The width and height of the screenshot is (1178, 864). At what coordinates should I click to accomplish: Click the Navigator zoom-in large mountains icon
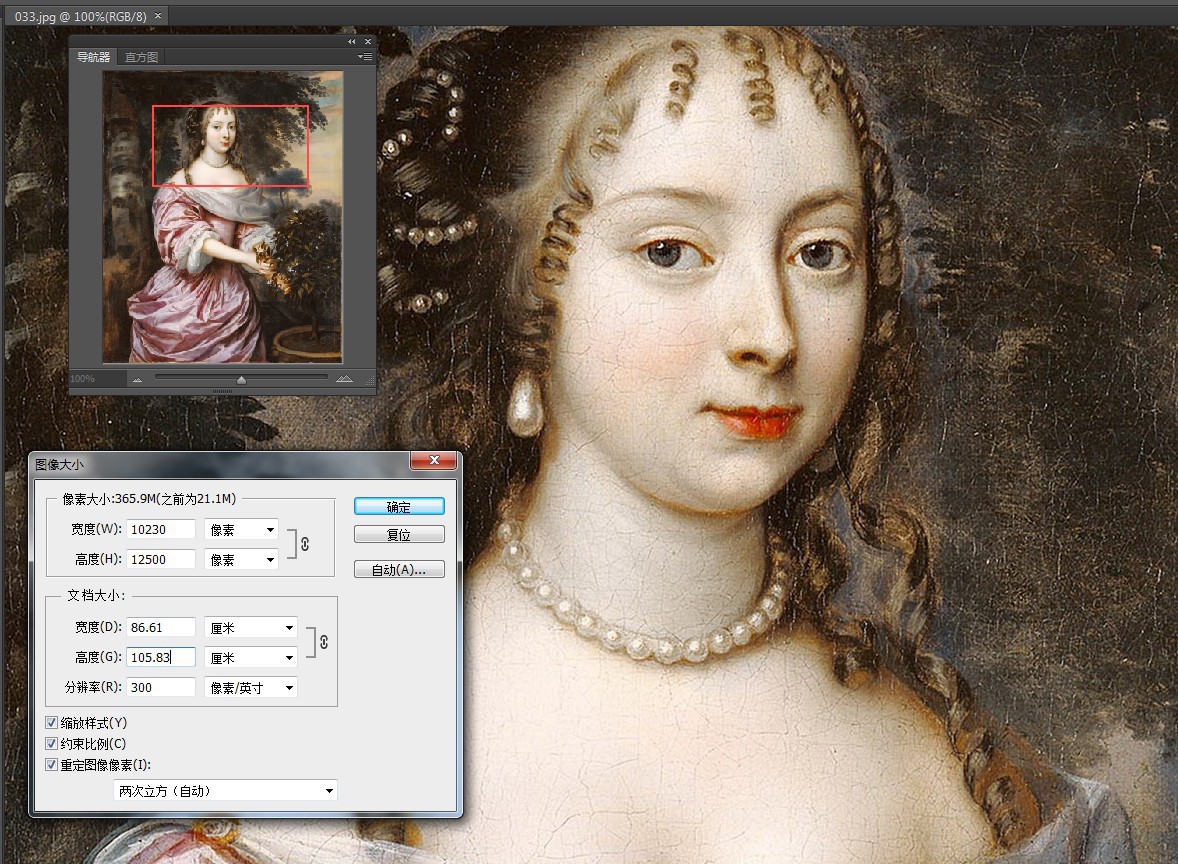(x=344, y=379)
